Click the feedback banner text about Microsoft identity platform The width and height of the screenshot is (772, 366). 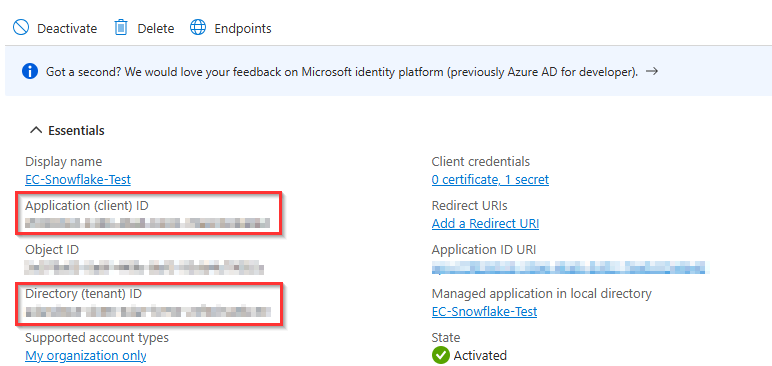pyautogui.click(x=342, y=72)
